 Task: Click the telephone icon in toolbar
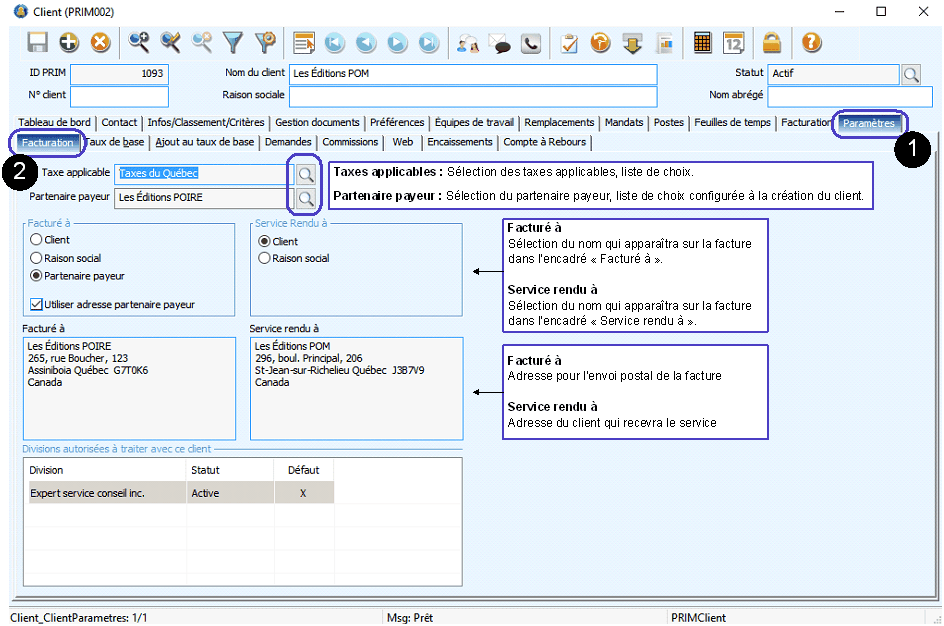pyautogui.click(x=530, y=42)
